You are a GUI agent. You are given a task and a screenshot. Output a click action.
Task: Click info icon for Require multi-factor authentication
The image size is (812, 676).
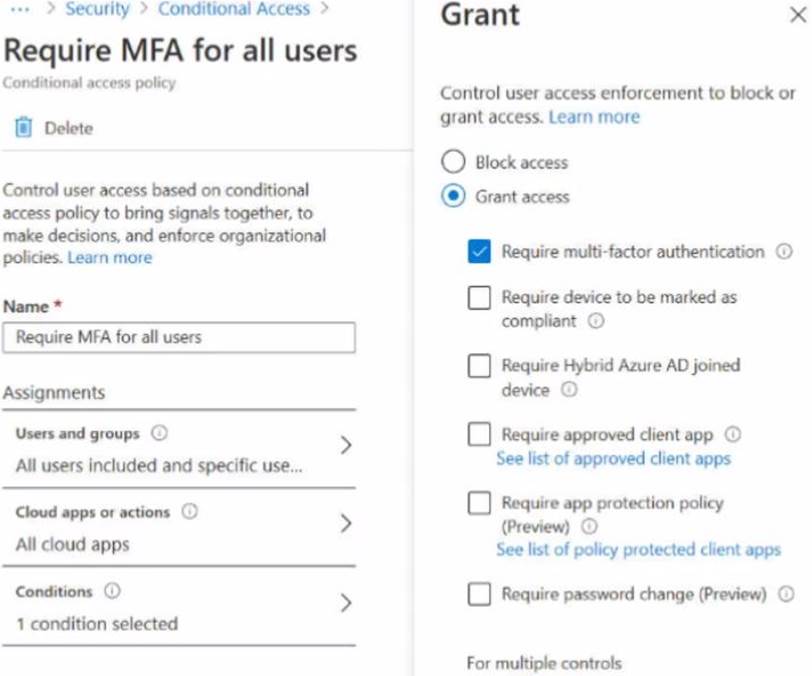click(785, 252)
